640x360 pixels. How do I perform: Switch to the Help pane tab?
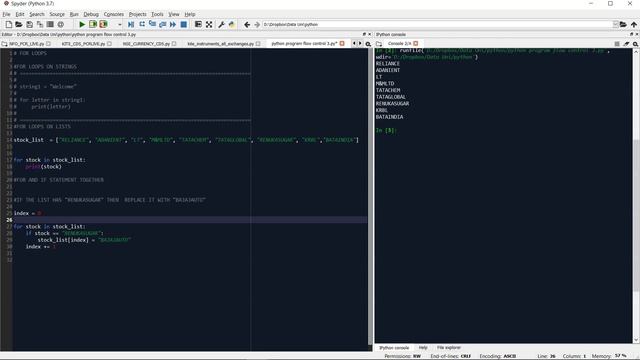[x=423, y=348]
